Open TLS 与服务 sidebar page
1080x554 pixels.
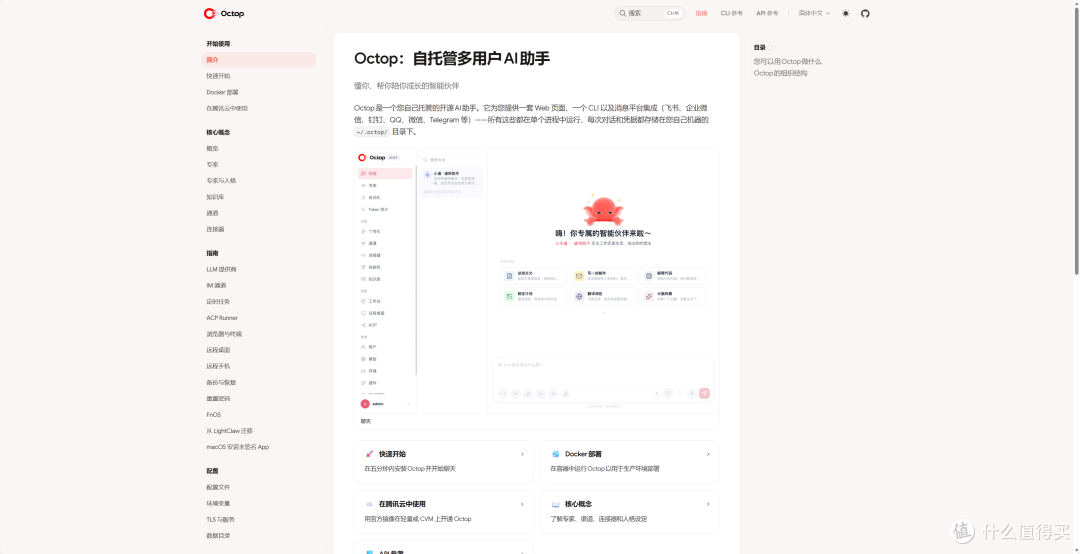[x=220, y=520]
